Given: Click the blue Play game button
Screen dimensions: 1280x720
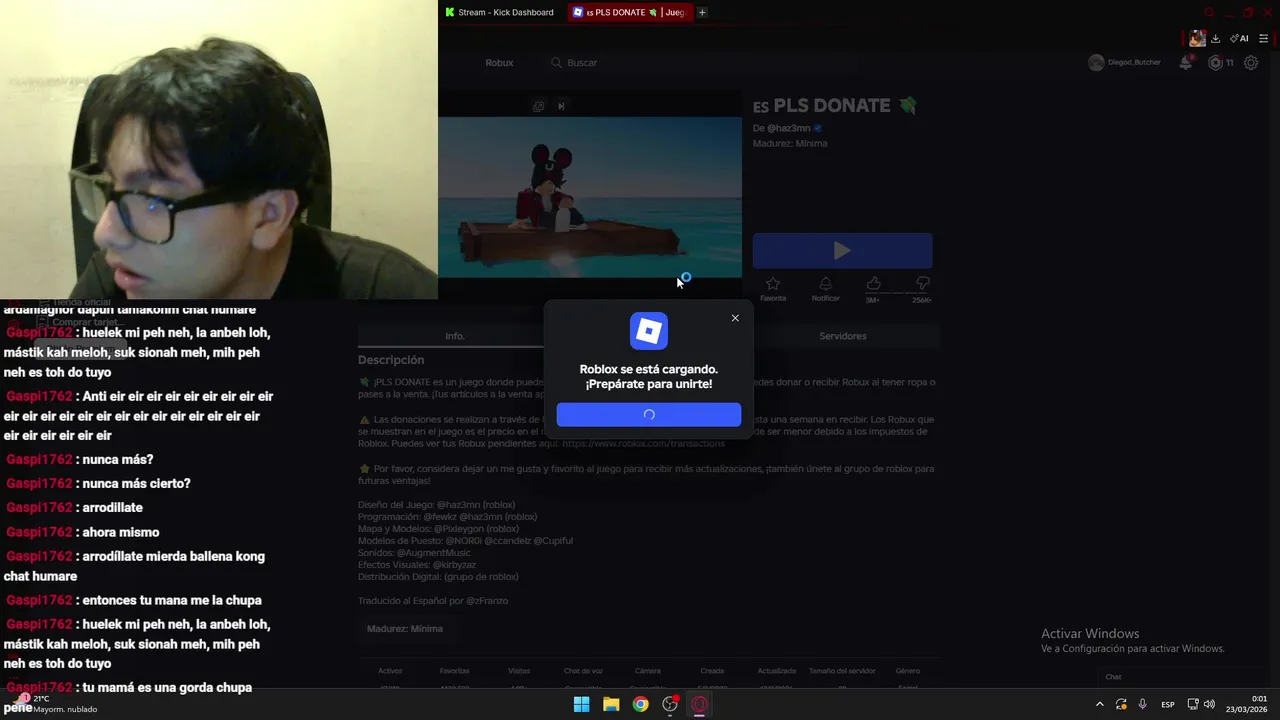Looking at the screenshot, I should 842,251.
